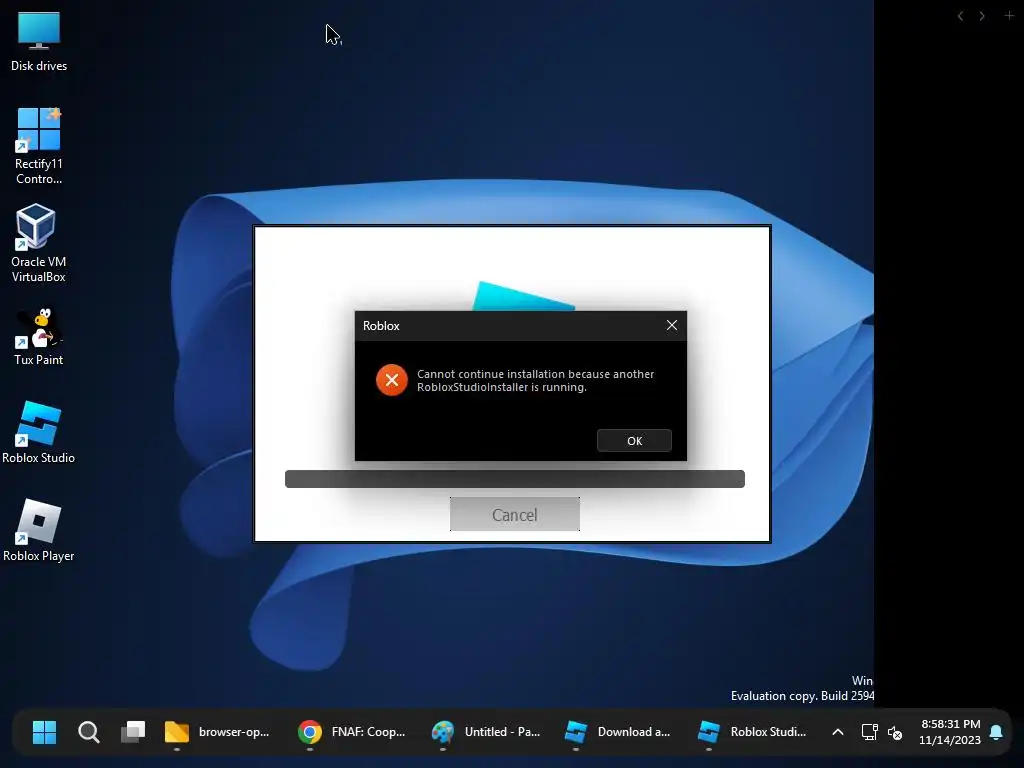
Task: Select Roblox Player desktop shortcut
Action: (x=39, y=530)
